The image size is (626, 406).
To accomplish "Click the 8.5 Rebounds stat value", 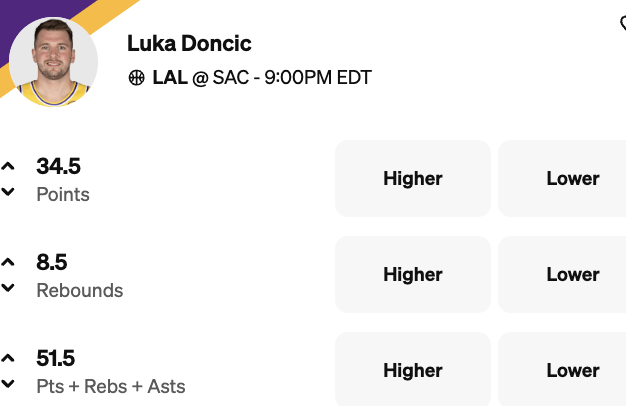I will 52,262.
